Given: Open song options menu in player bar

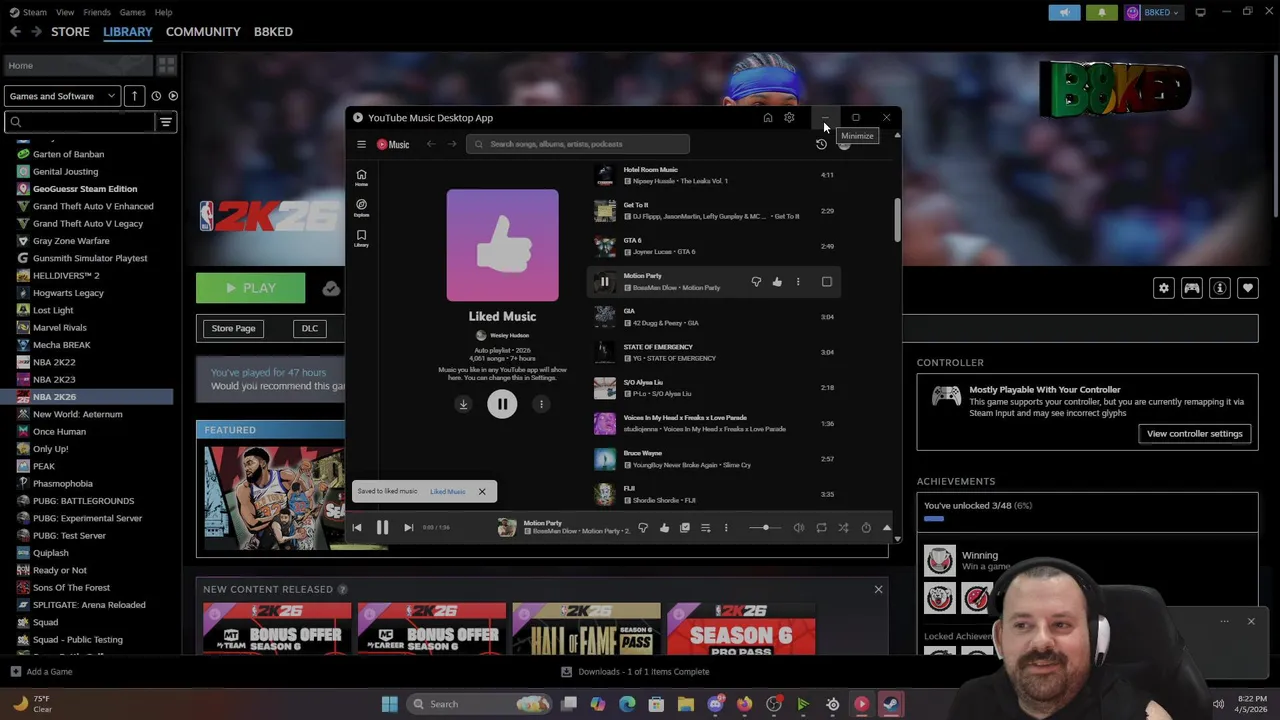Looking at the screenshot, I should [726, 527].
